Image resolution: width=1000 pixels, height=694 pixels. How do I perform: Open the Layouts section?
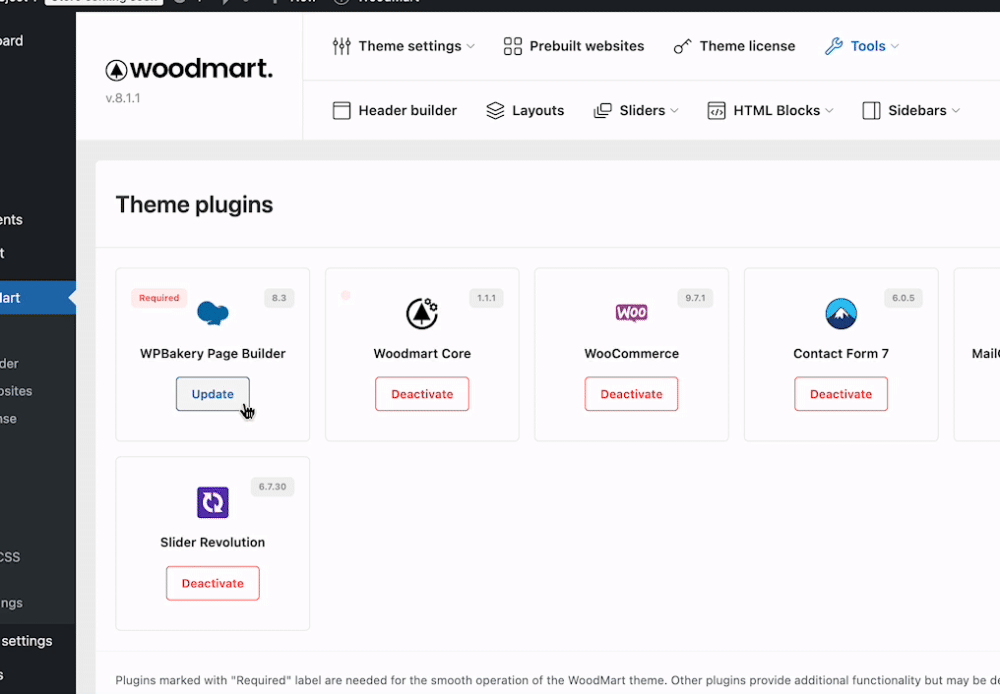pos(538,110)
